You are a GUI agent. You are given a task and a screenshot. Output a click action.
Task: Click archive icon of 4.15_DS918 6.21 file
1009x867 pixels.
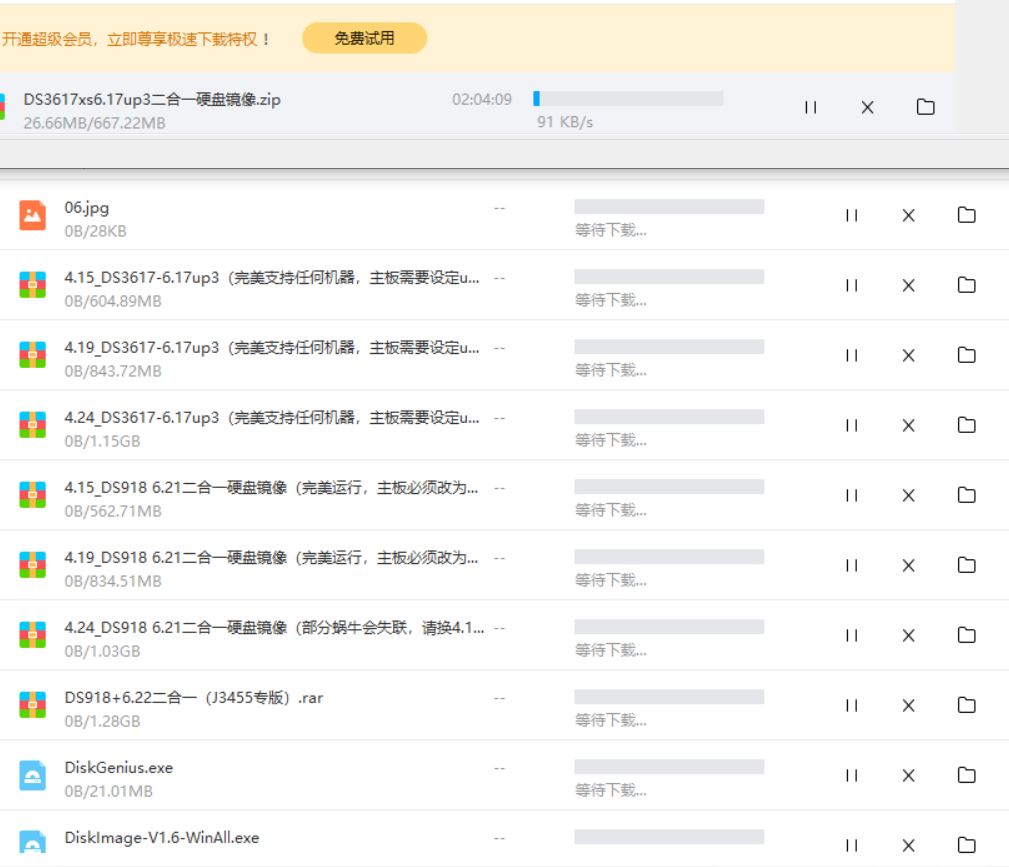(32, 495)
